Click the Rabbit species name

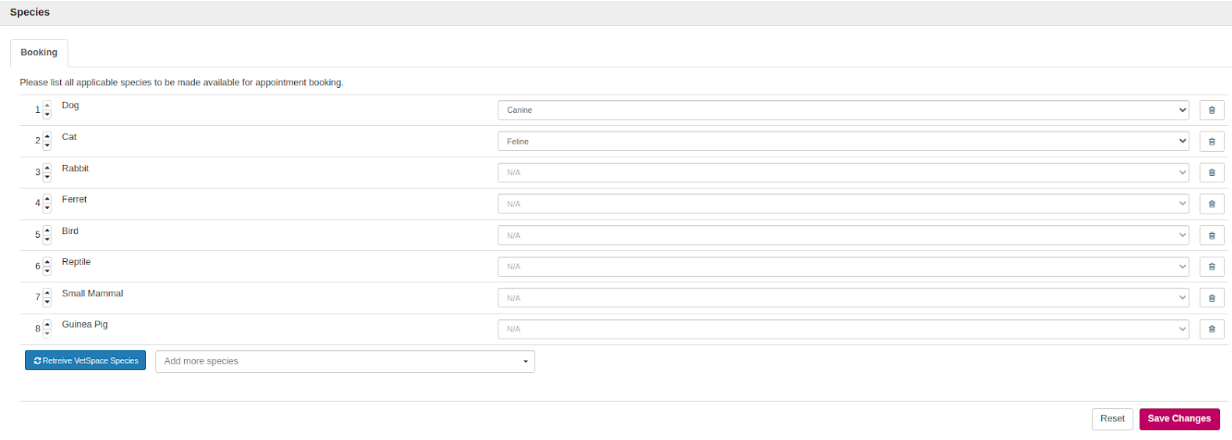click(75, 168)
